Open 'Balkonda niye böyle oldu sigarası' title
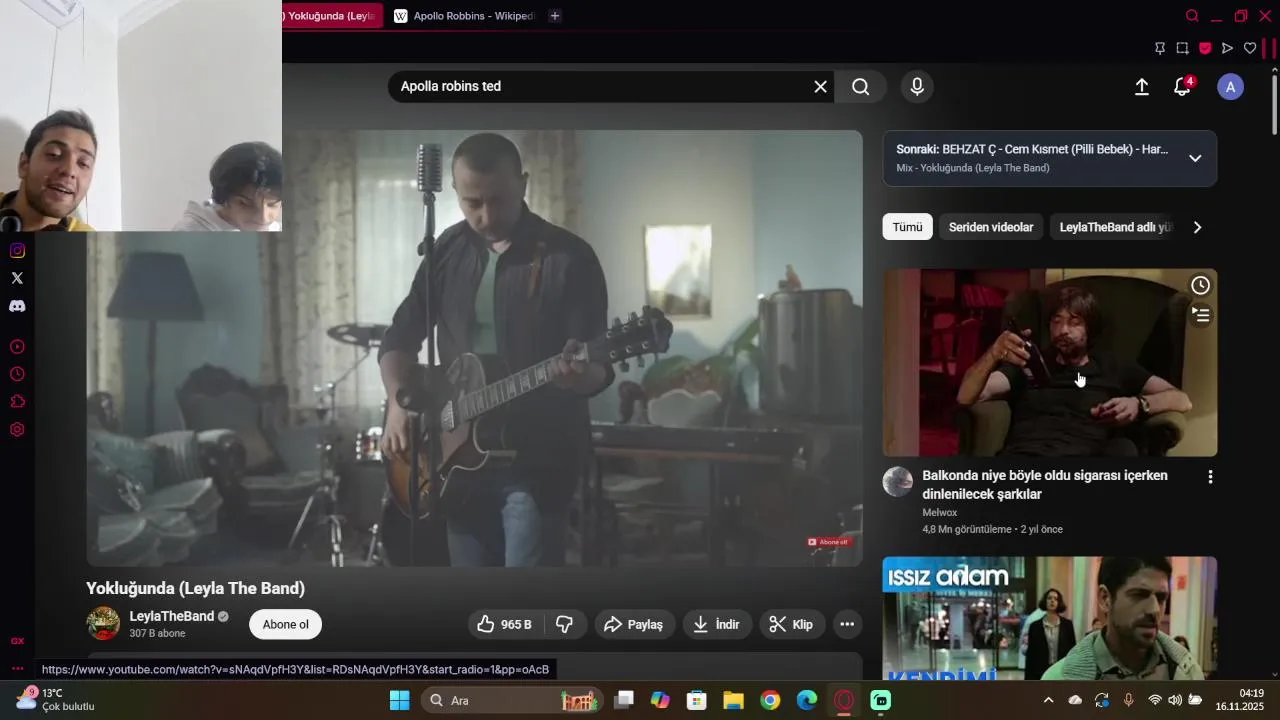The height and width of the screenshot is (720, 1280). tap(1045, 485)
